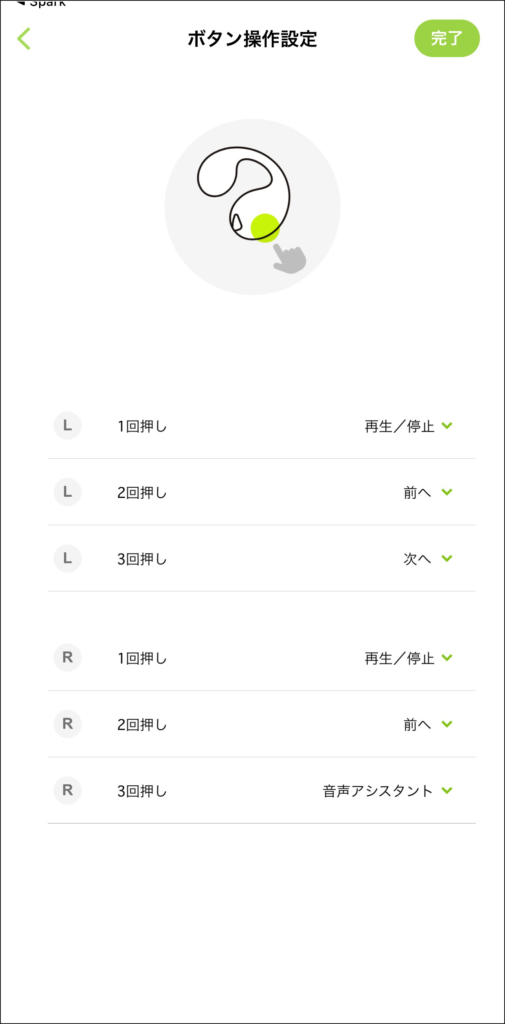Tap the 次へ value on left 3回押し
This screenshot has width=505, height=1024.
tap(417, 560)
